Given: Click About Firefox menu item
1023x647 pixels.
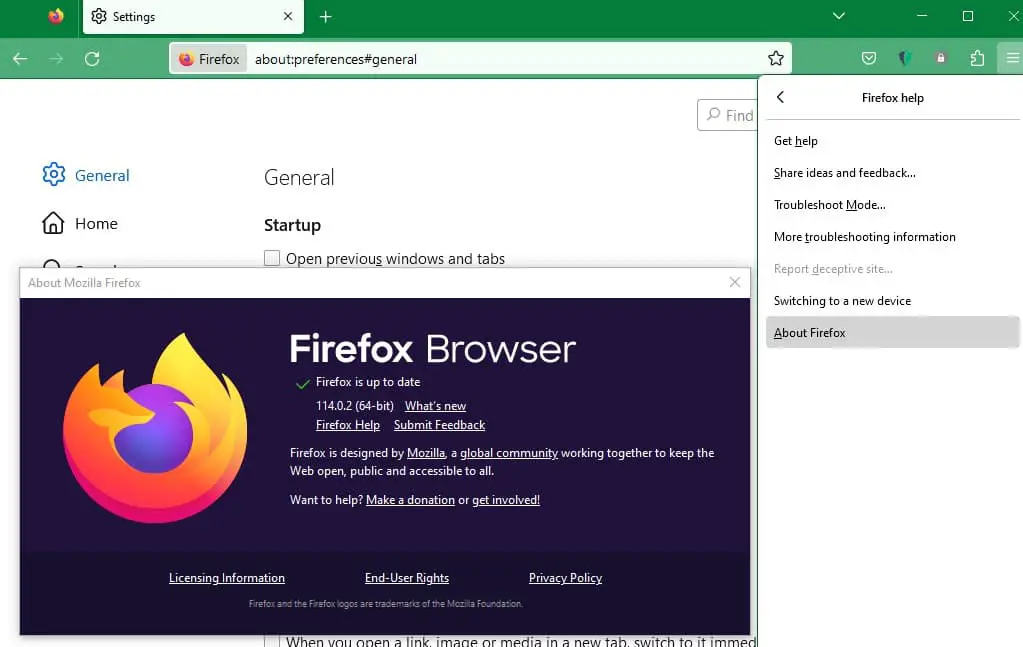Looking at the screenshot, I should 892,333.
